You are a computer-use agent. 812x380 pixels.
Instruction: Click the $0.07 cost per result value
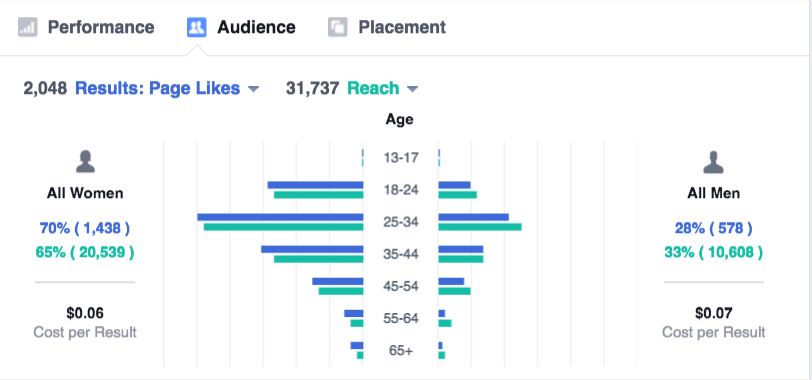(714, 313)
